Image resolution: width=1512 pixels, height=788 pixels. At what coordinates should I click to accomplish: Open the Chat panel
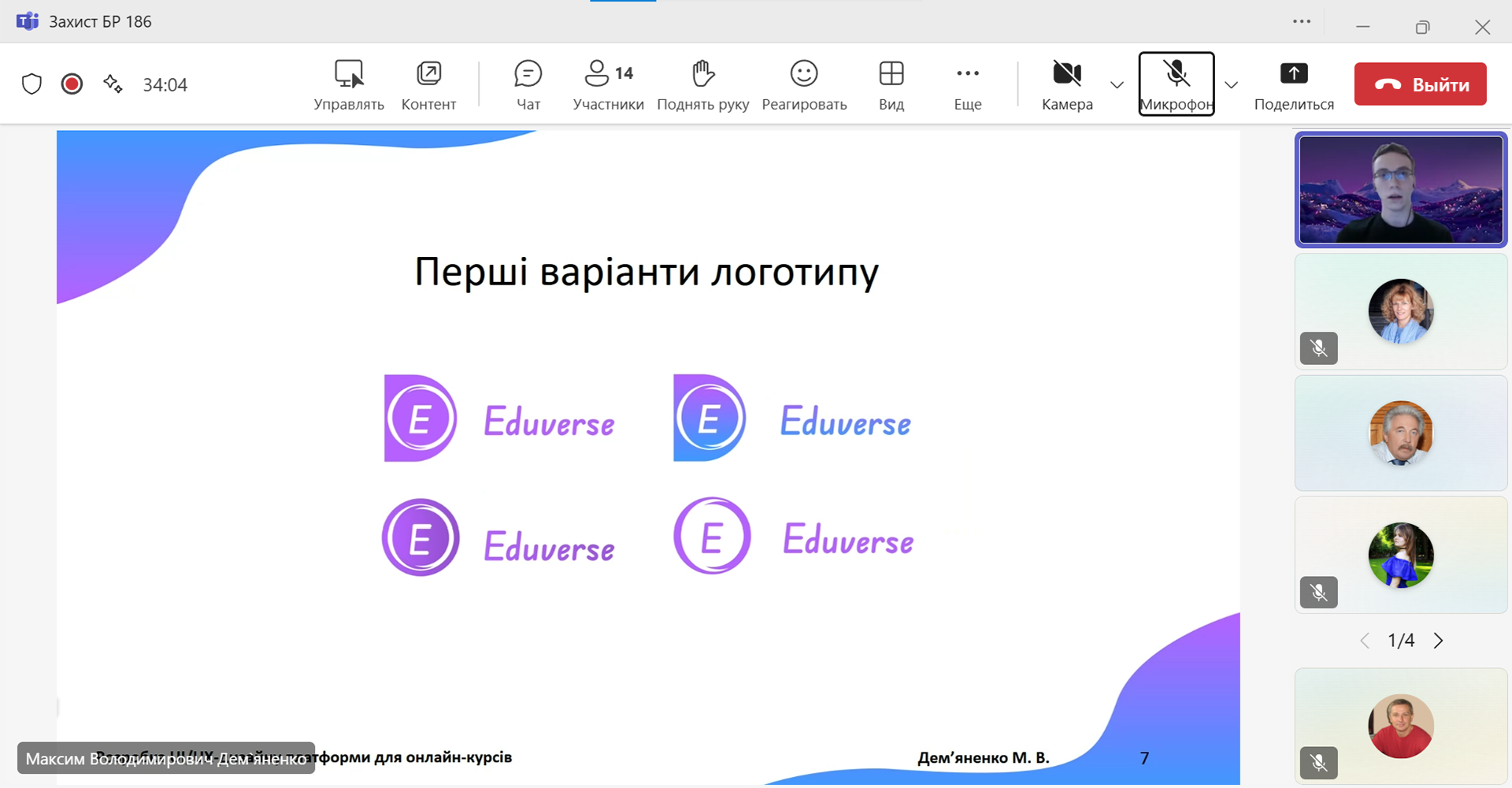[x=528, y=84]
